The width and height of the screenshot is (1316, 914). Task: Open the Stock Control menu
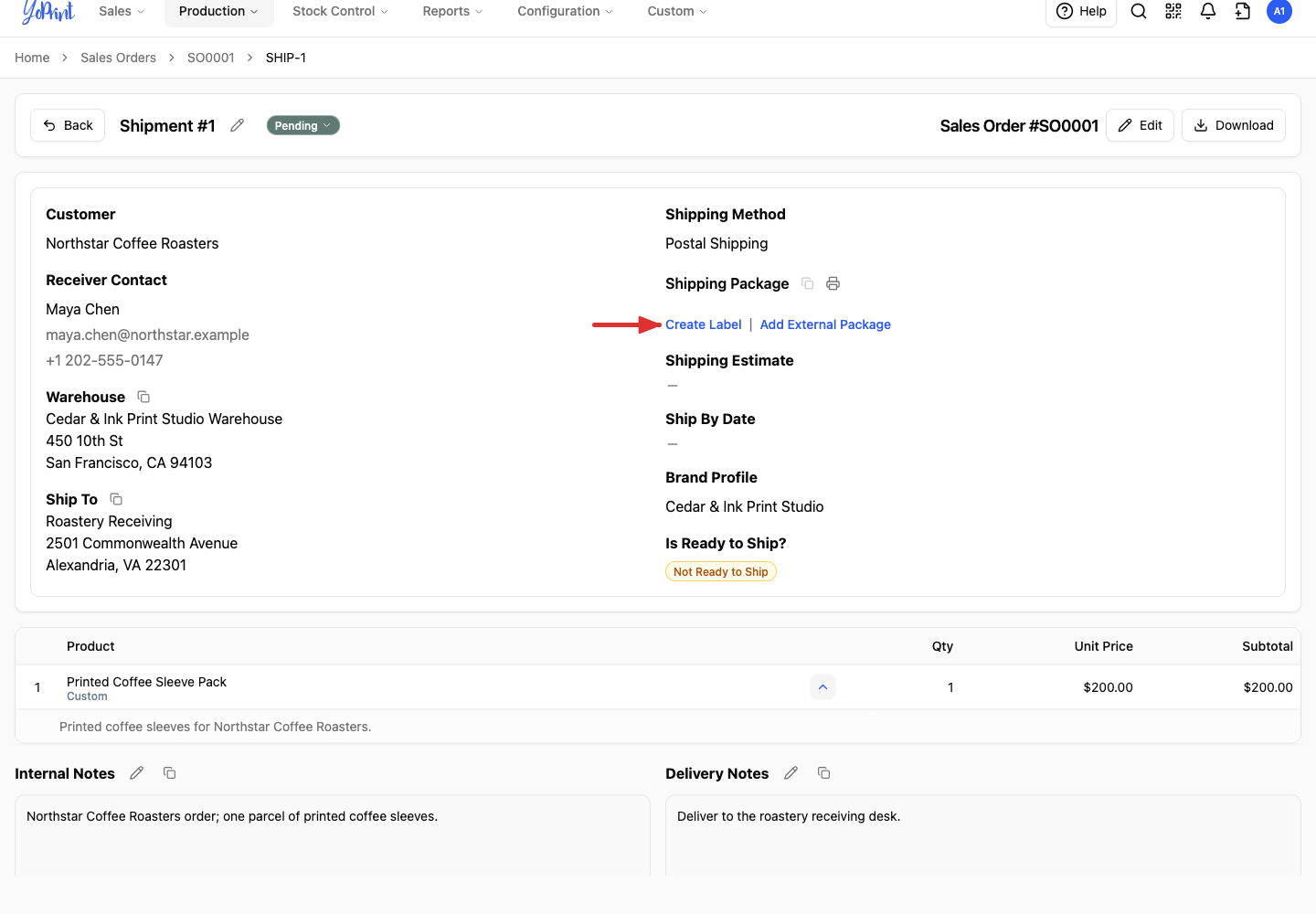pyautogui.click(x=340, y=11)
